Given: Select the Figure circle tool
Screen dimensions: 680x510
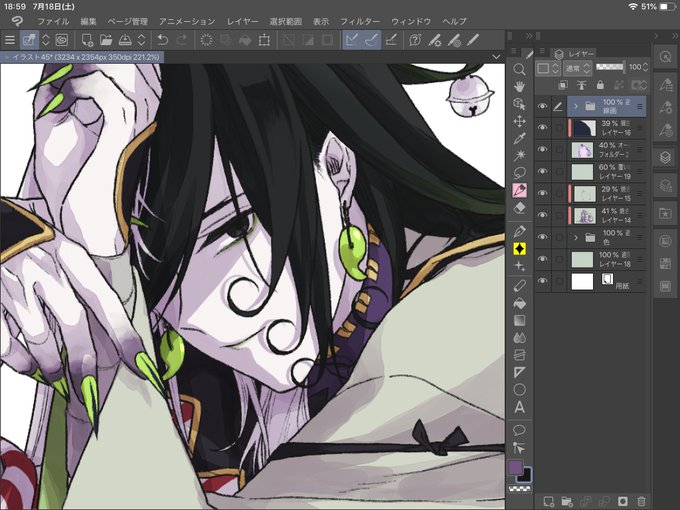Looking at the screenshot, I should click(519, 389).
